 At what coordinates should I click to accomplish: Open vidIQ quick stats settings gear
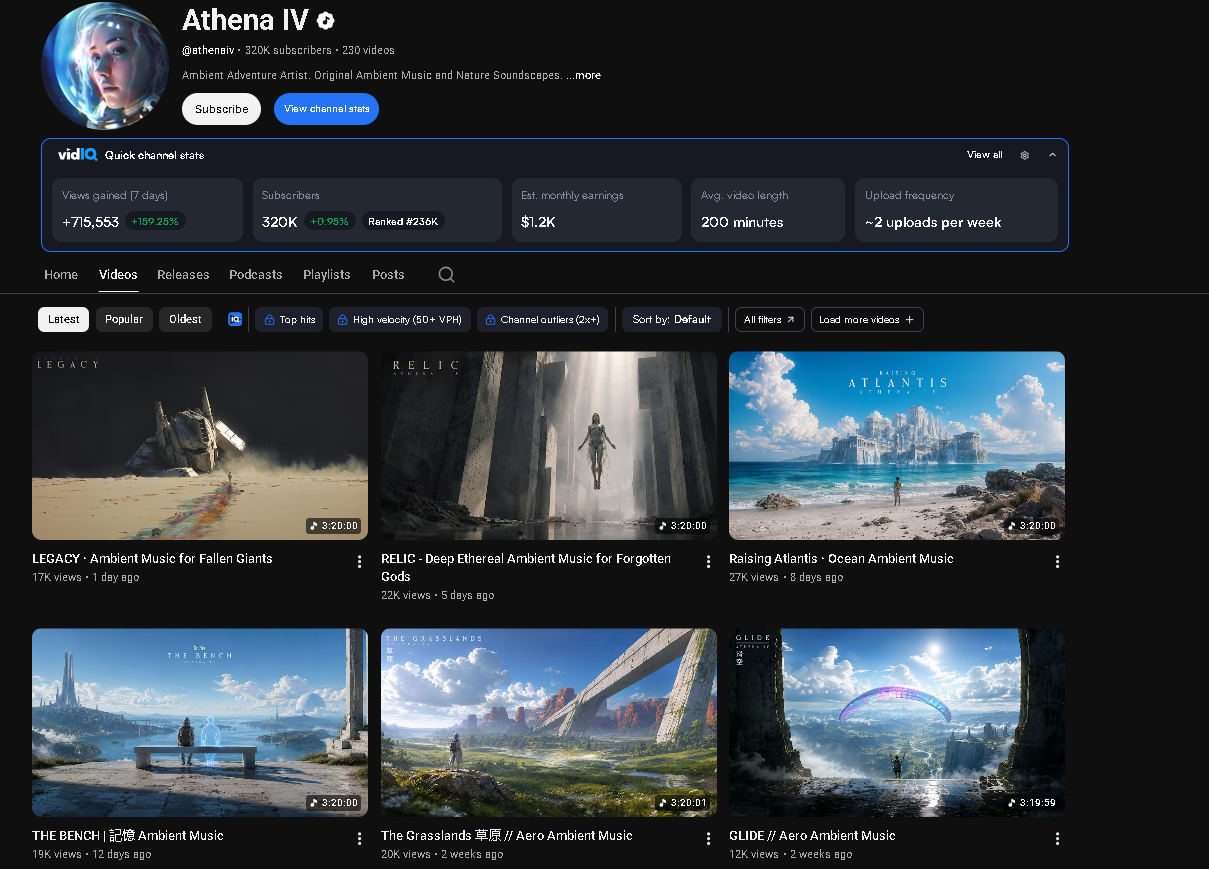(x=1024, y=155)
